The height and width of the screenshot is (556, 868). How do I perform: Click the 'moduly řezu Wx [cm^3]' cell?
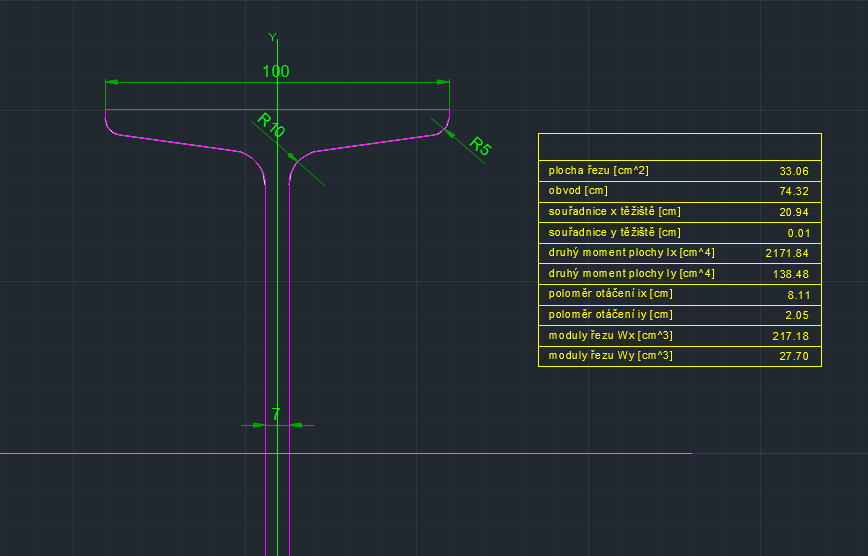coord(610,335)
